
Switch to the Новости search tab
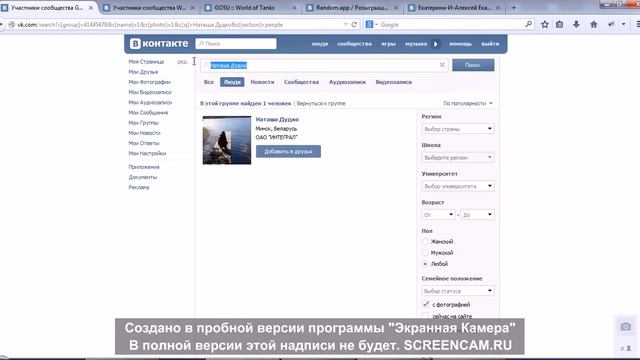[262, 82]
